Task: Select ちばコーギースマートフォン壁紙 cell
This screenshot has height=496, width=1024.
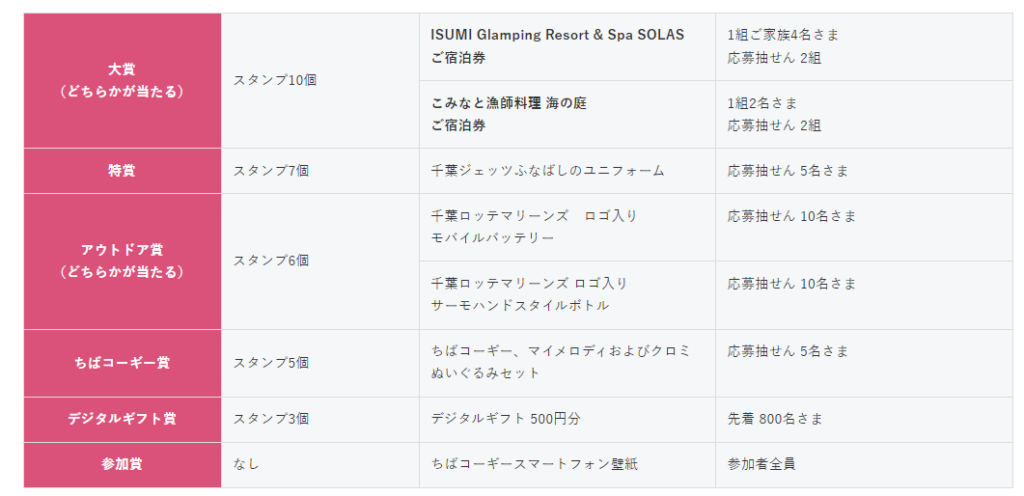Action: point(567,465)
